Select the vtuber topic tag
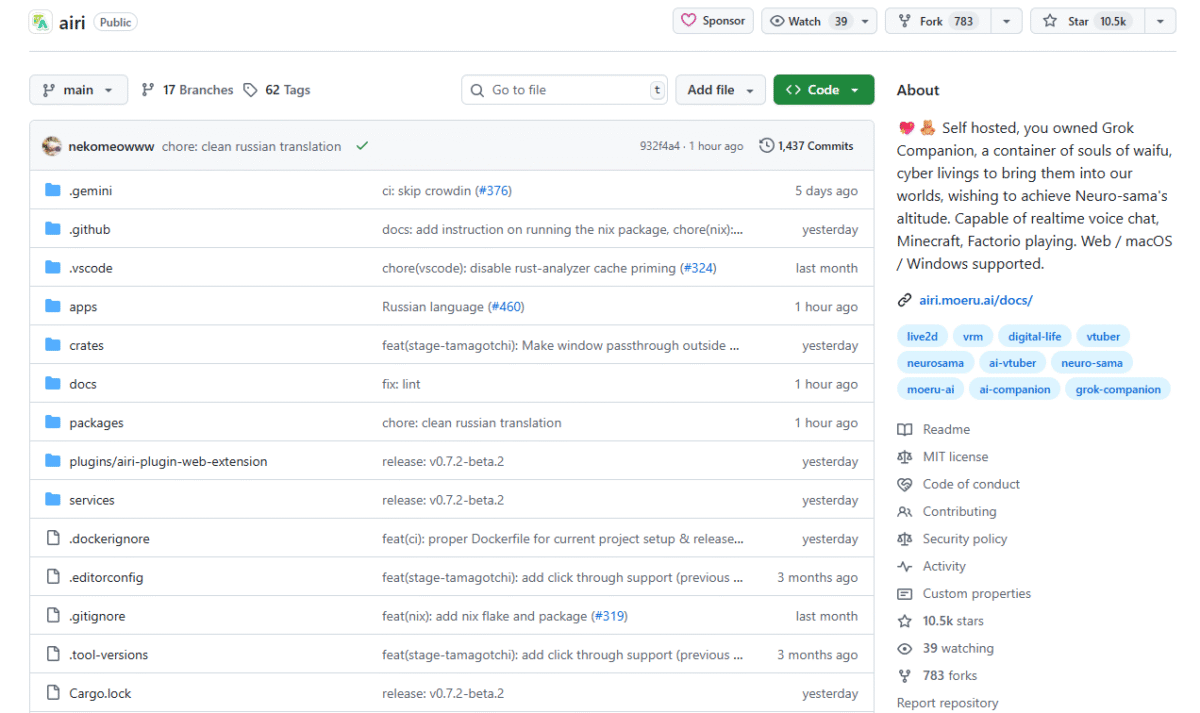 1104,337
